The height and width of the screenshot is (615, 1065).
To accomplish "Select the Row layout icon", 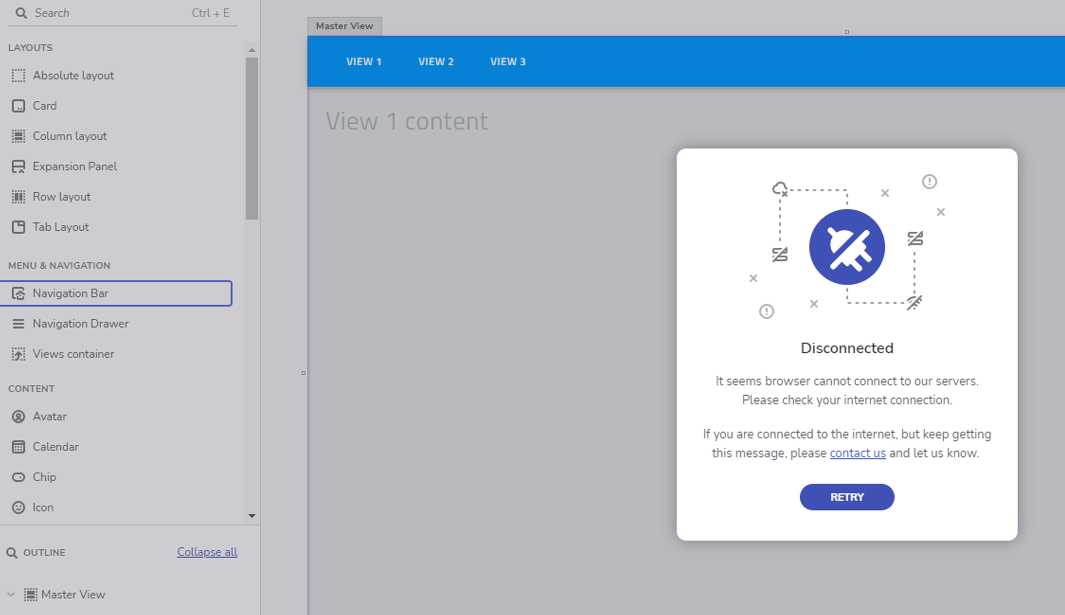I will point(18,197).
